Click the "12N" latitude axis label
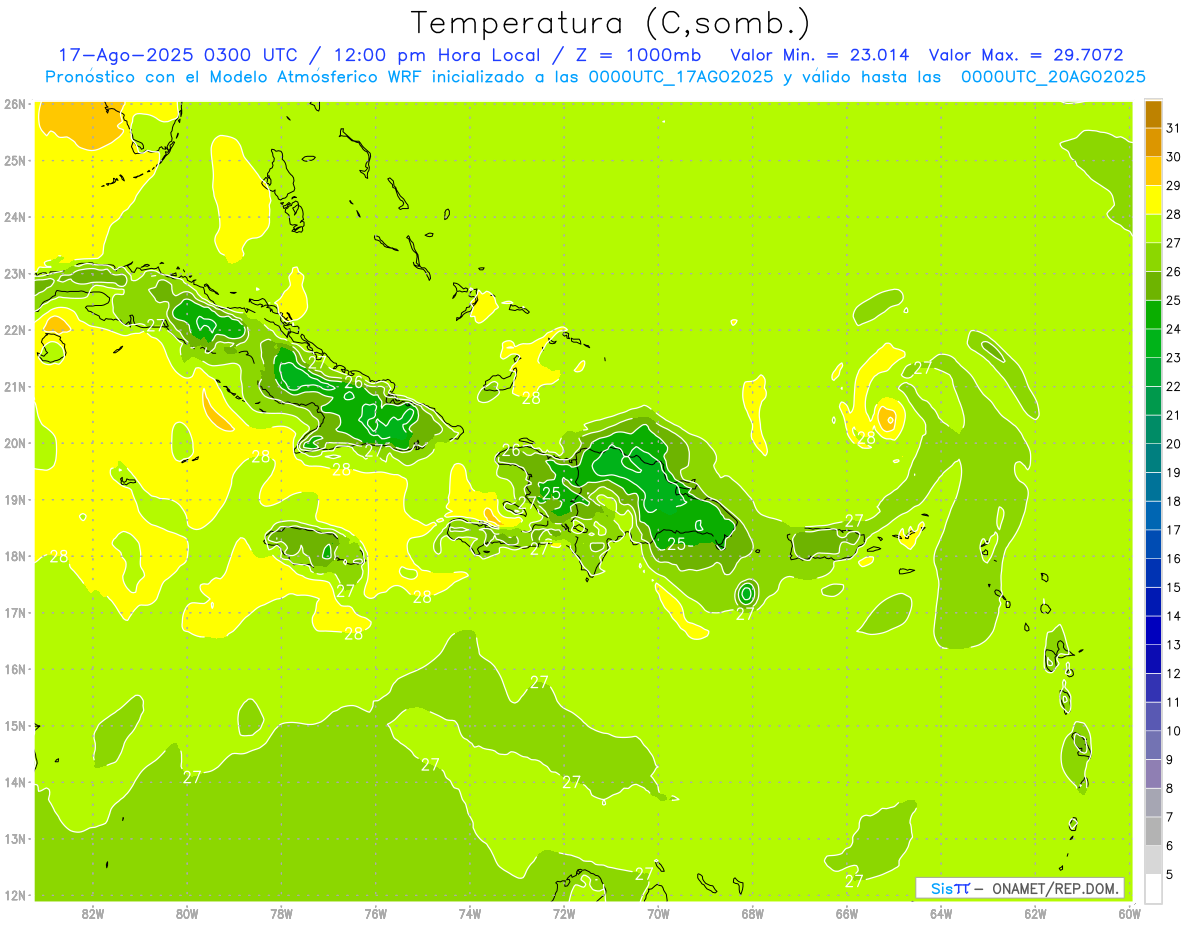The image size is (1200, 927). (x=15, y=895)
